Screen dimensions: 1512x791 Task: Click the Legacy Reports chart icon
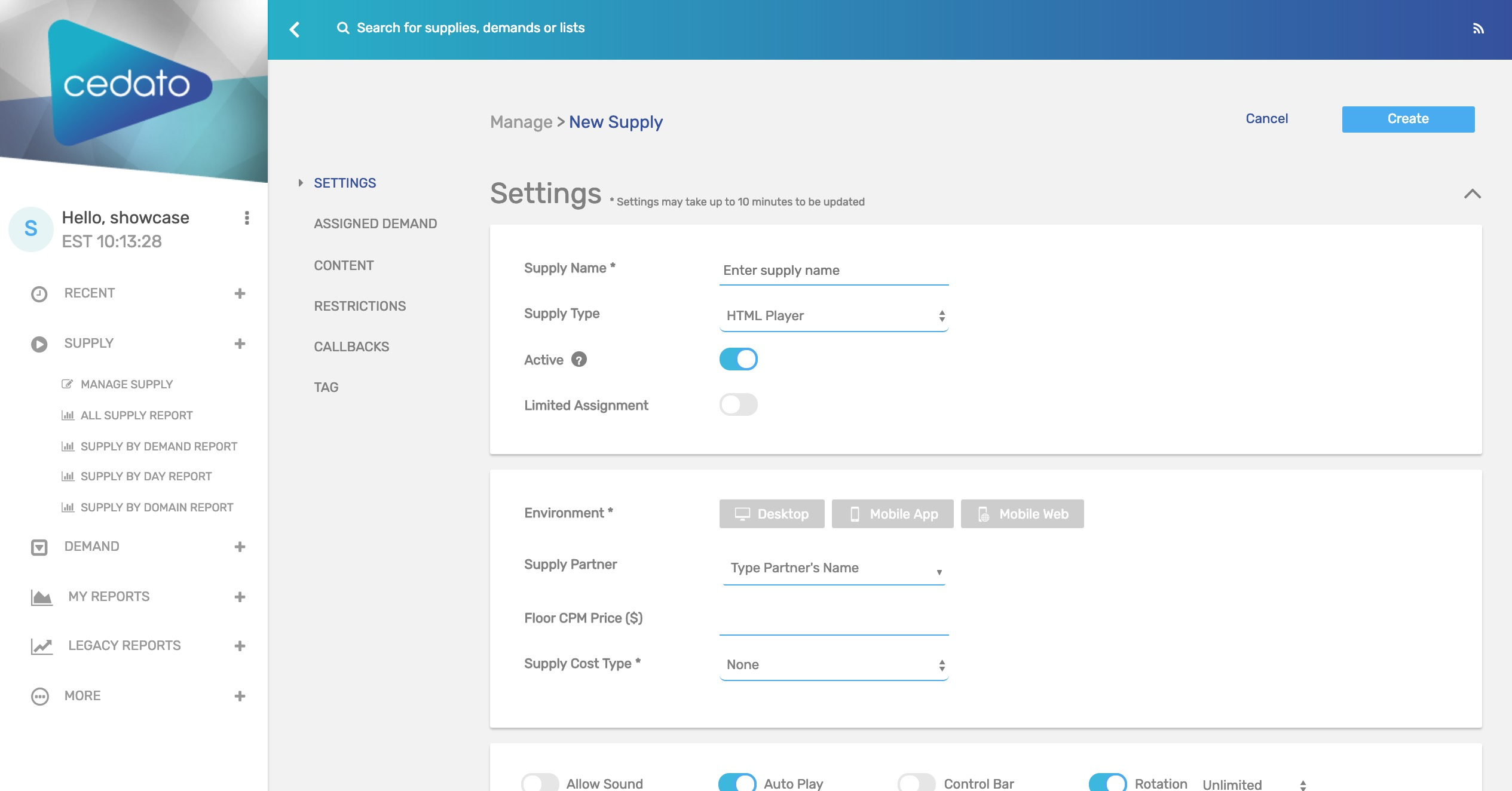coord(42,646)
